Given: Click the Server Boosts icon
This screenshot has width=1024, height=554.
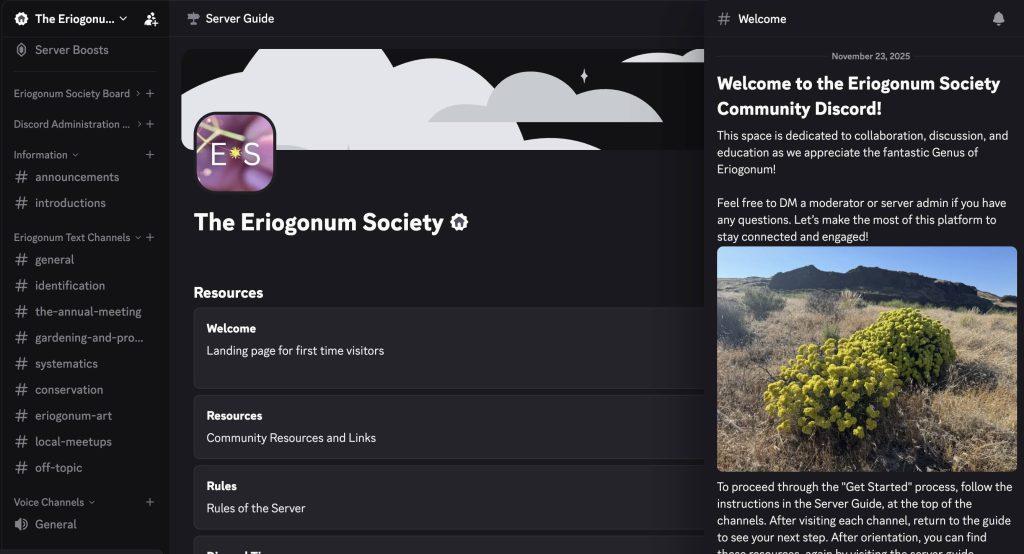Looking at the screenshot, I should pos(22,50).
